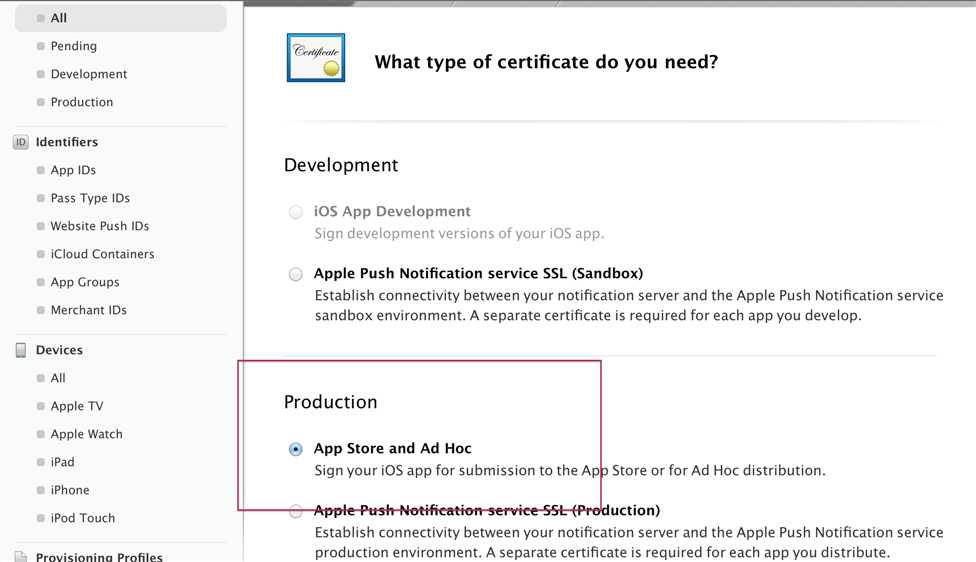The image size is (976, 562).
Task: Click Apple Push Notification service SSL (Sandbox) label
Action: coord(478,273)
